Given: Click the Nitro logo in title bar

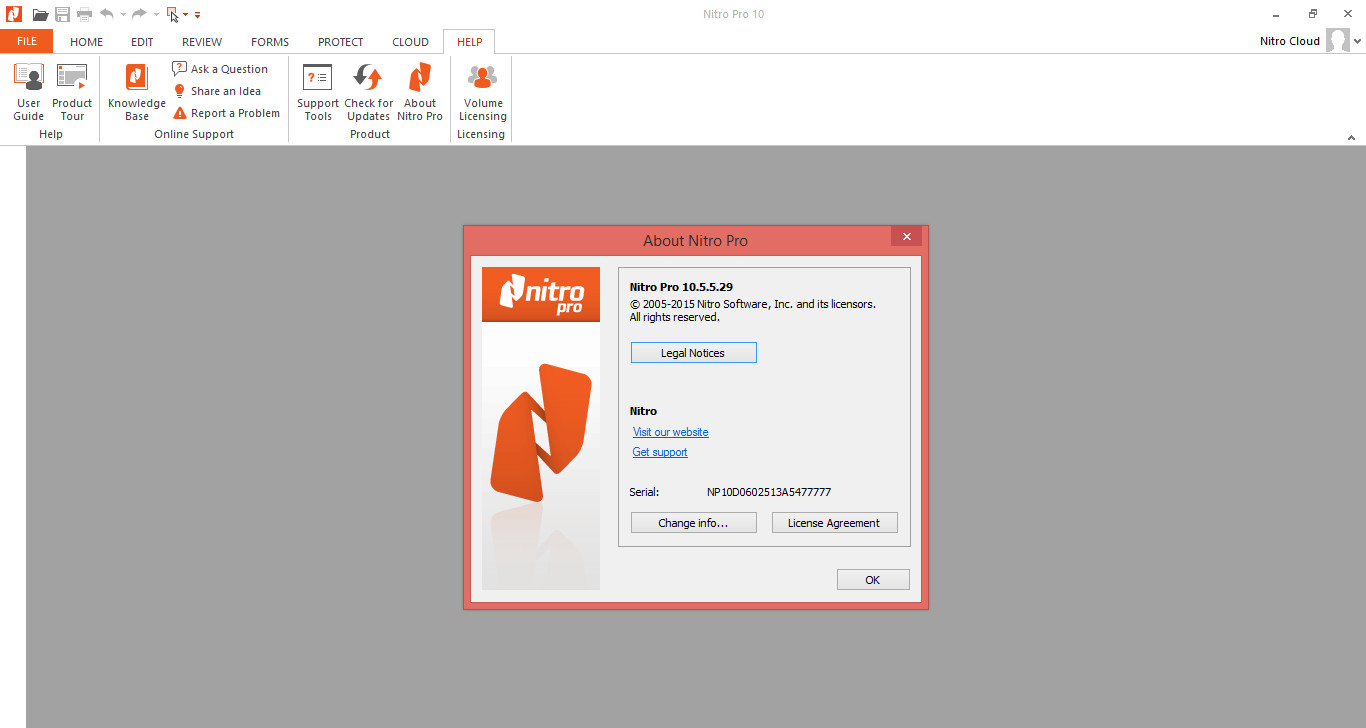Looking at the screenshot, I should (14, 14).
